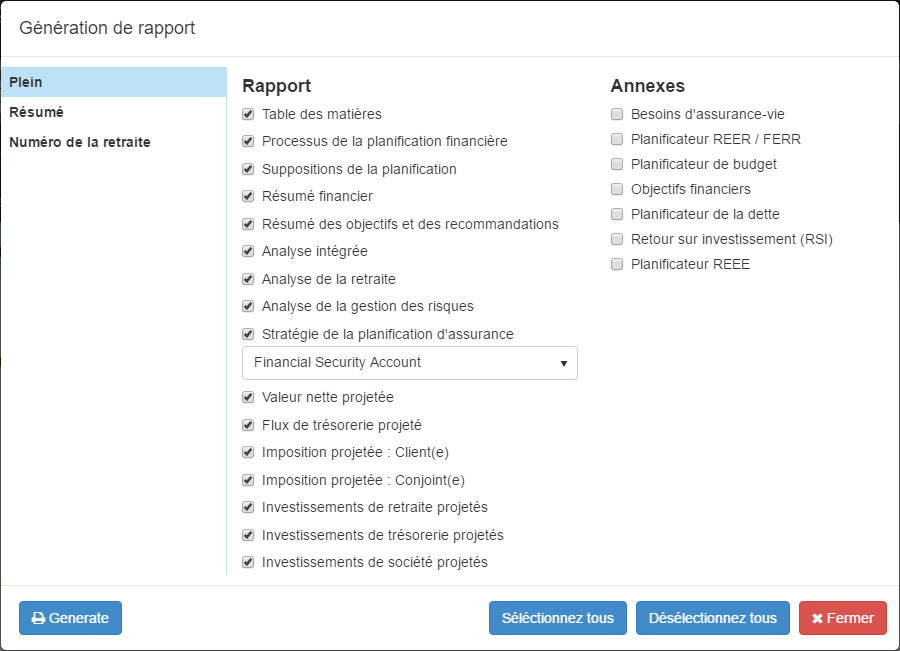Click the Generate button with printer icon

[70, 618]
